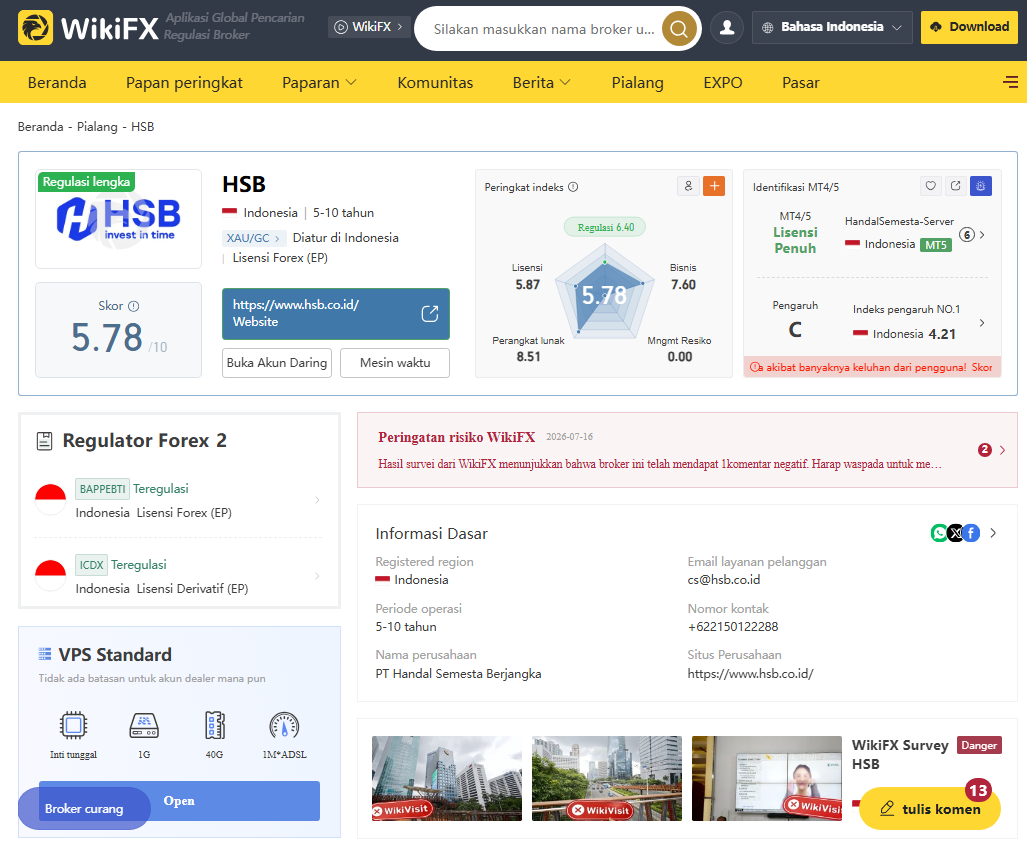Click the XAU/GC tag link
Screen dimensions: 1027x852
coord(252,238)
